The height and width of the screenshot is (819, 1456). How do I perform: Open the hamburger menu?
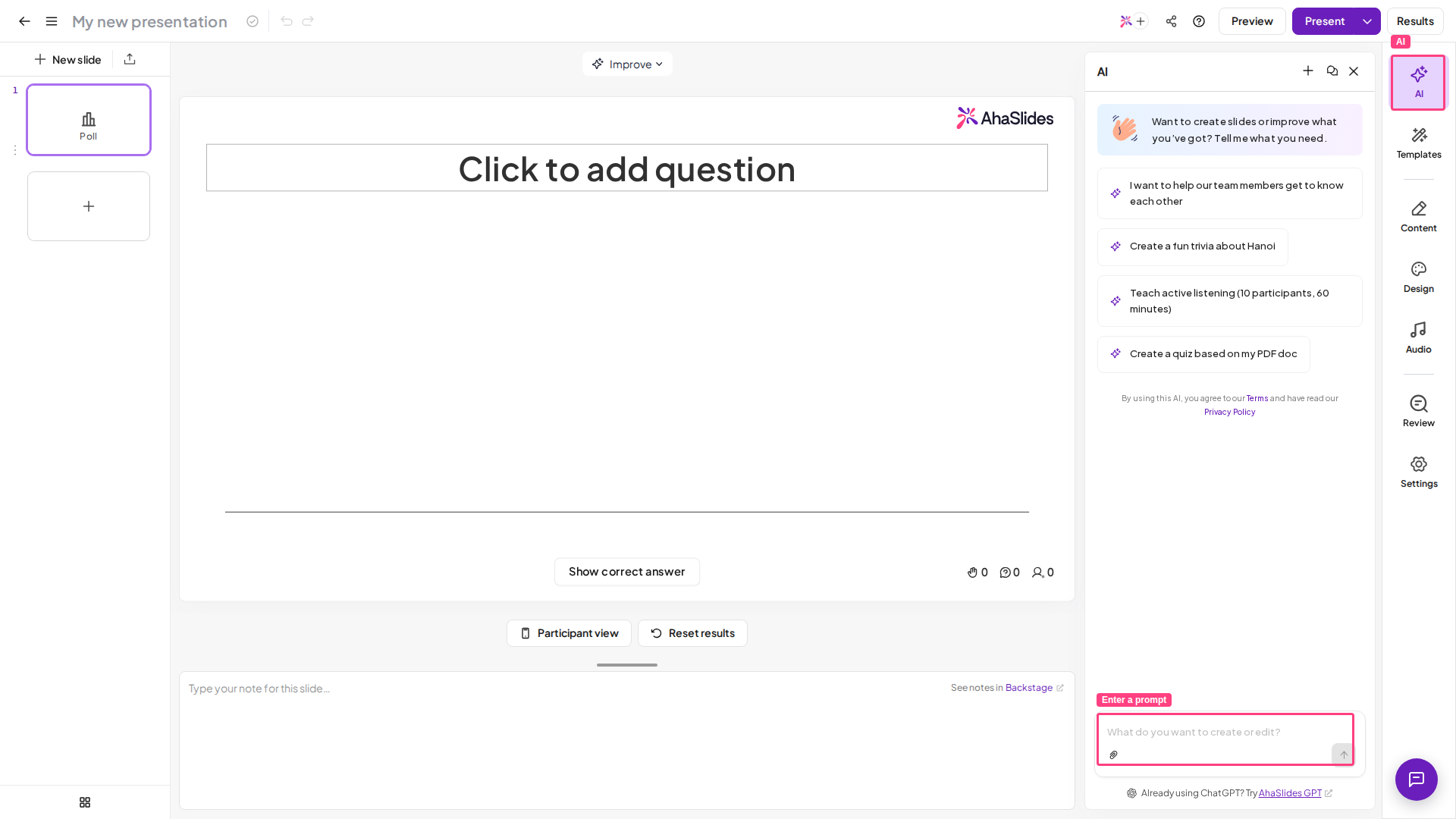[x=52, y=21]
